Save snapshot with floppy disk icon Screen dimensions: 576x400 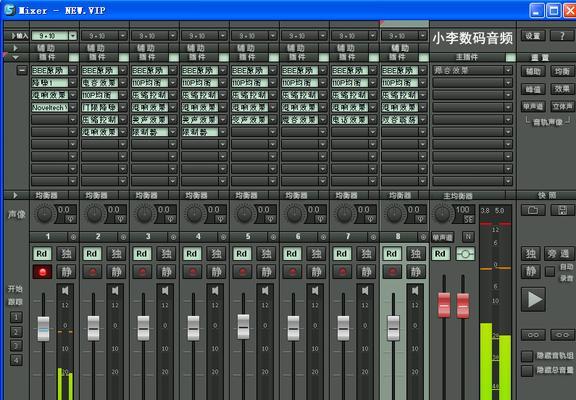coord(562,210)
